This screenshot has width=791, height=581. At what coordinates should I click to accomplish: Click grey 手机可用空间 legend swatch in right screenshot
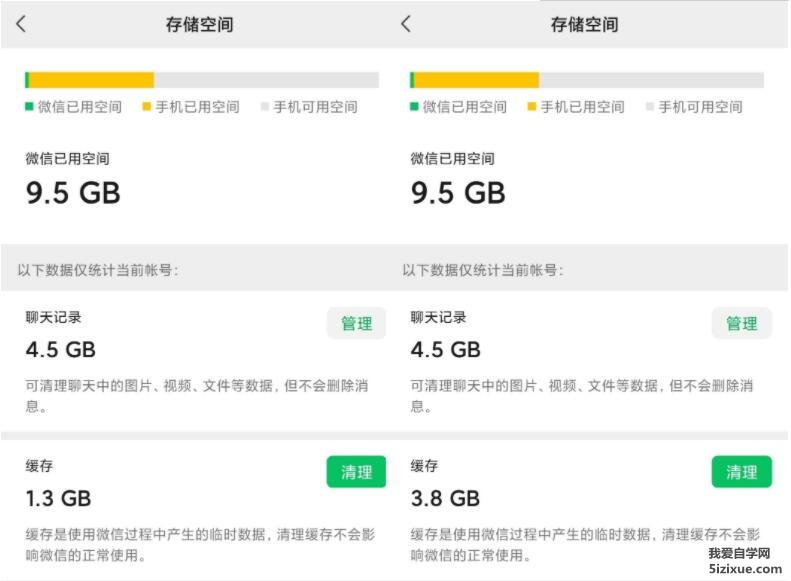click(650, 106)
